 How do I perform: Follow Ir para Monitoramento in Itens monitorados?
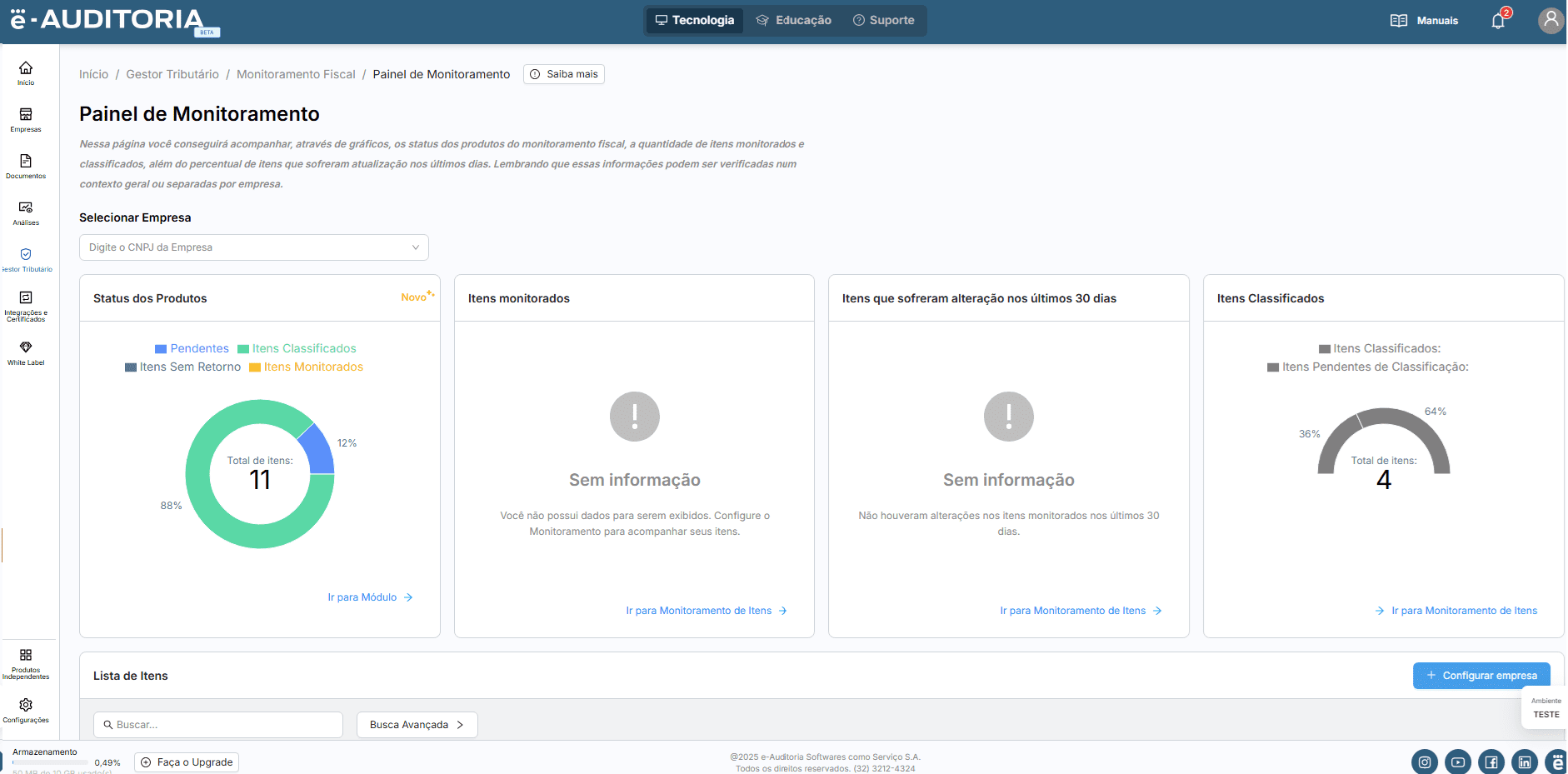coord(707,611)
